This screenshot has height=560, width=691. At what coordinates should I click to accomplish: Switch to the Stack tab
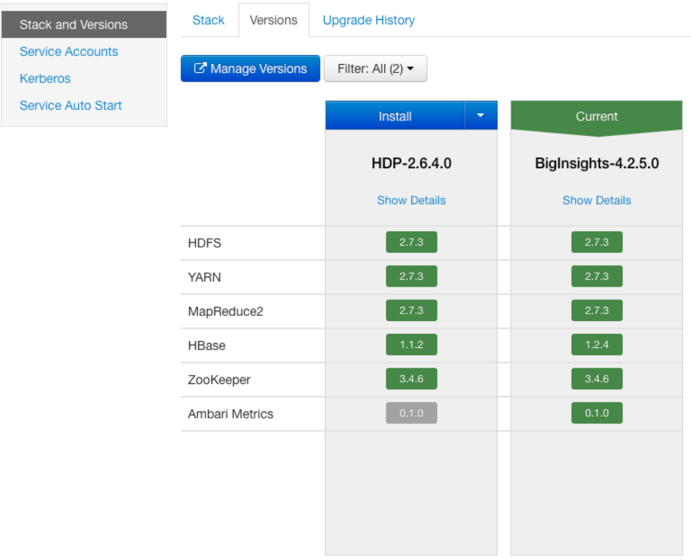click(x=208, y=20)
